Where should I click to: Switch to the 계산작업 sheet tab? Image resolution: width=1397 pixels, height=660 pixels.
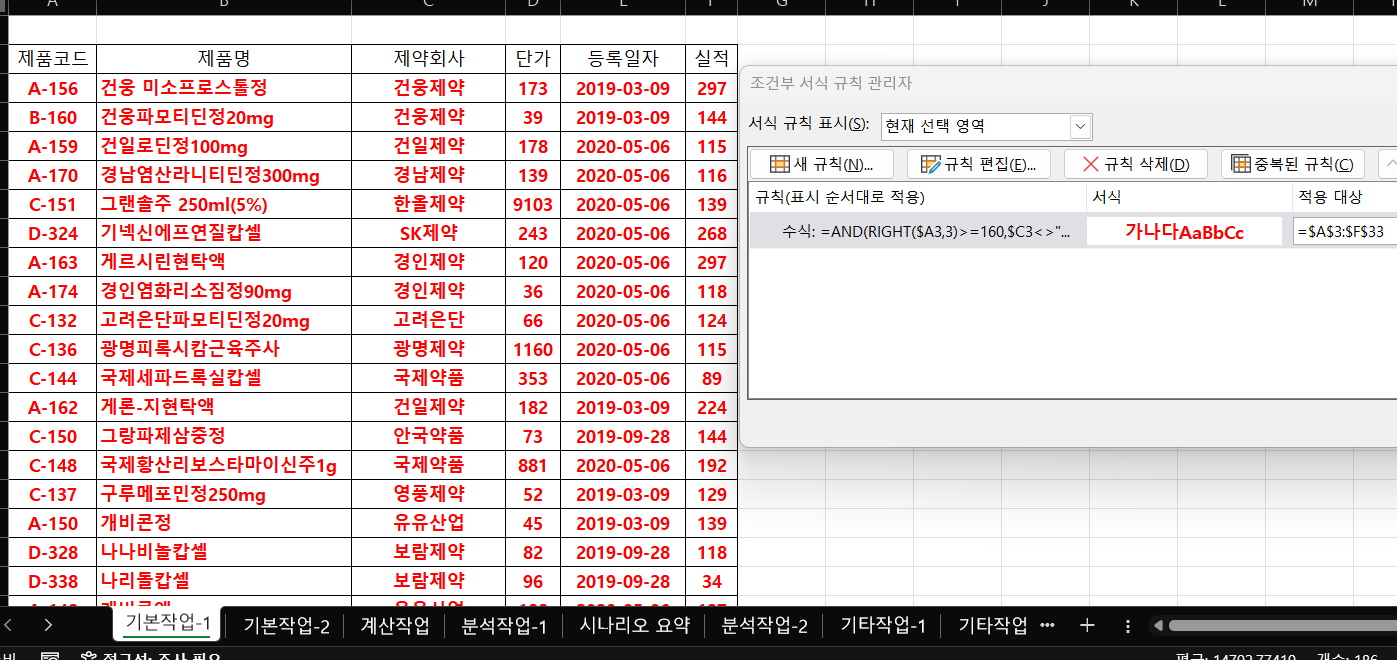[x=395, y=625]
